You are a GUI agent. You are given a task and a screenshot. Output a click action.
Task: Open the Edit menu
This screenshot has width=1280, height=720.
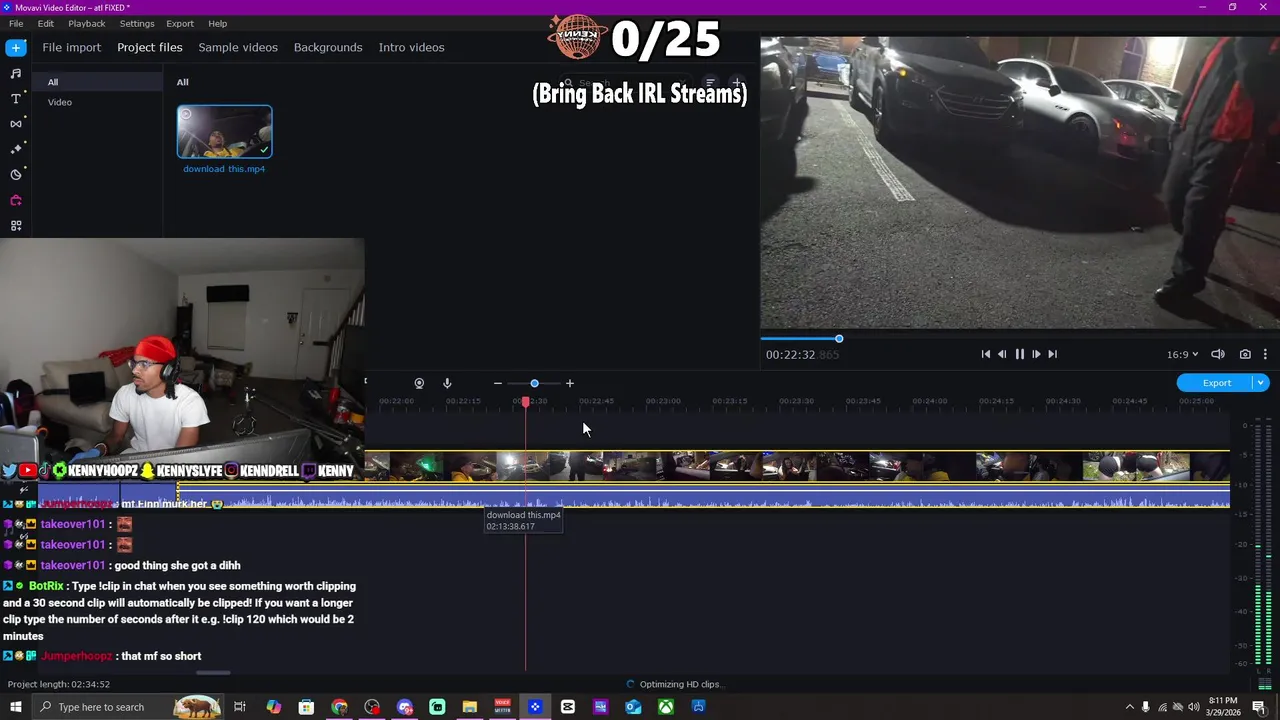(x=46, y=23)
